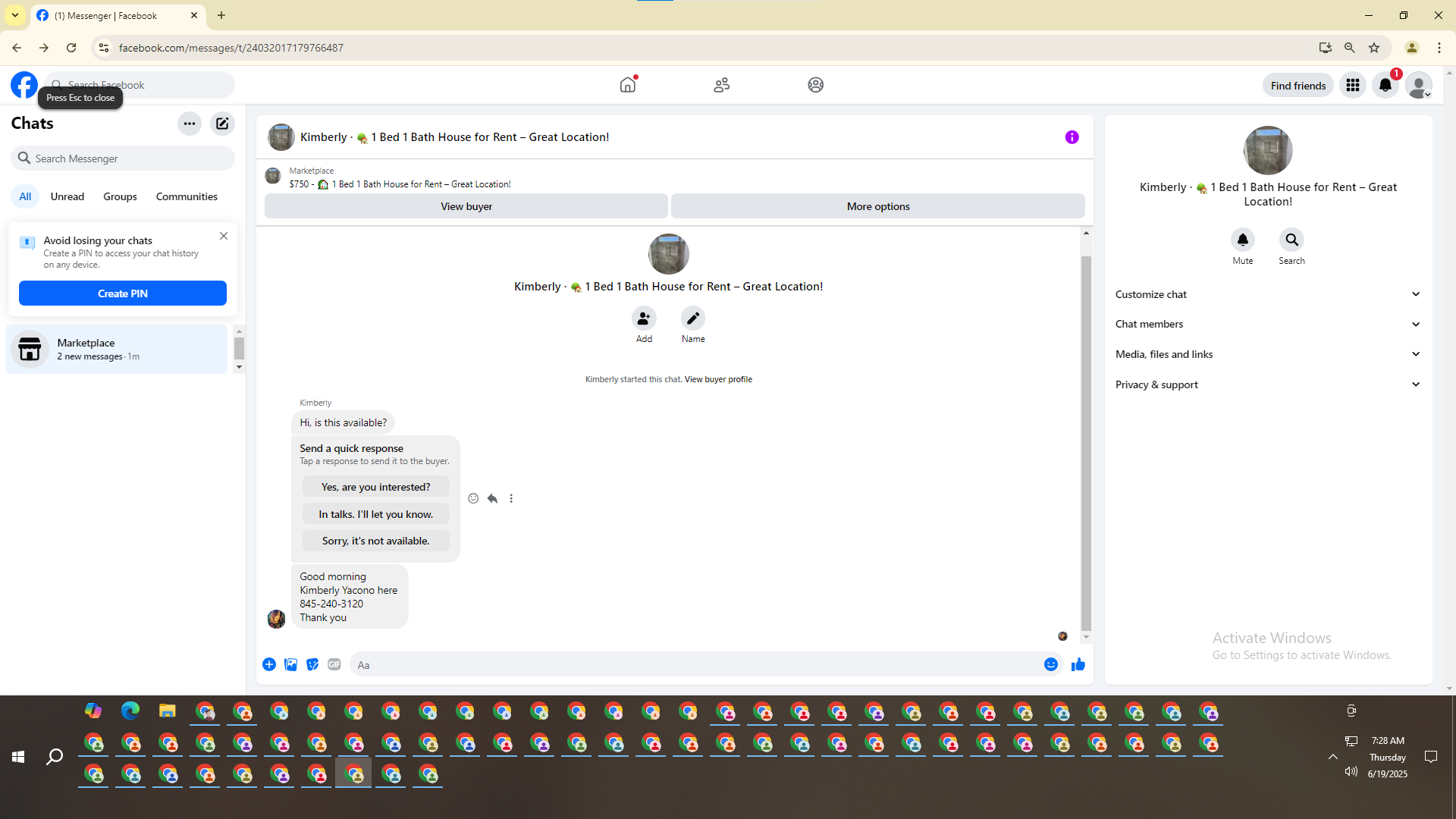Image resolution: width=1456 pixels, height=819 pixels.
Task: Click the Create PIN button
Action: click(123, 293)
